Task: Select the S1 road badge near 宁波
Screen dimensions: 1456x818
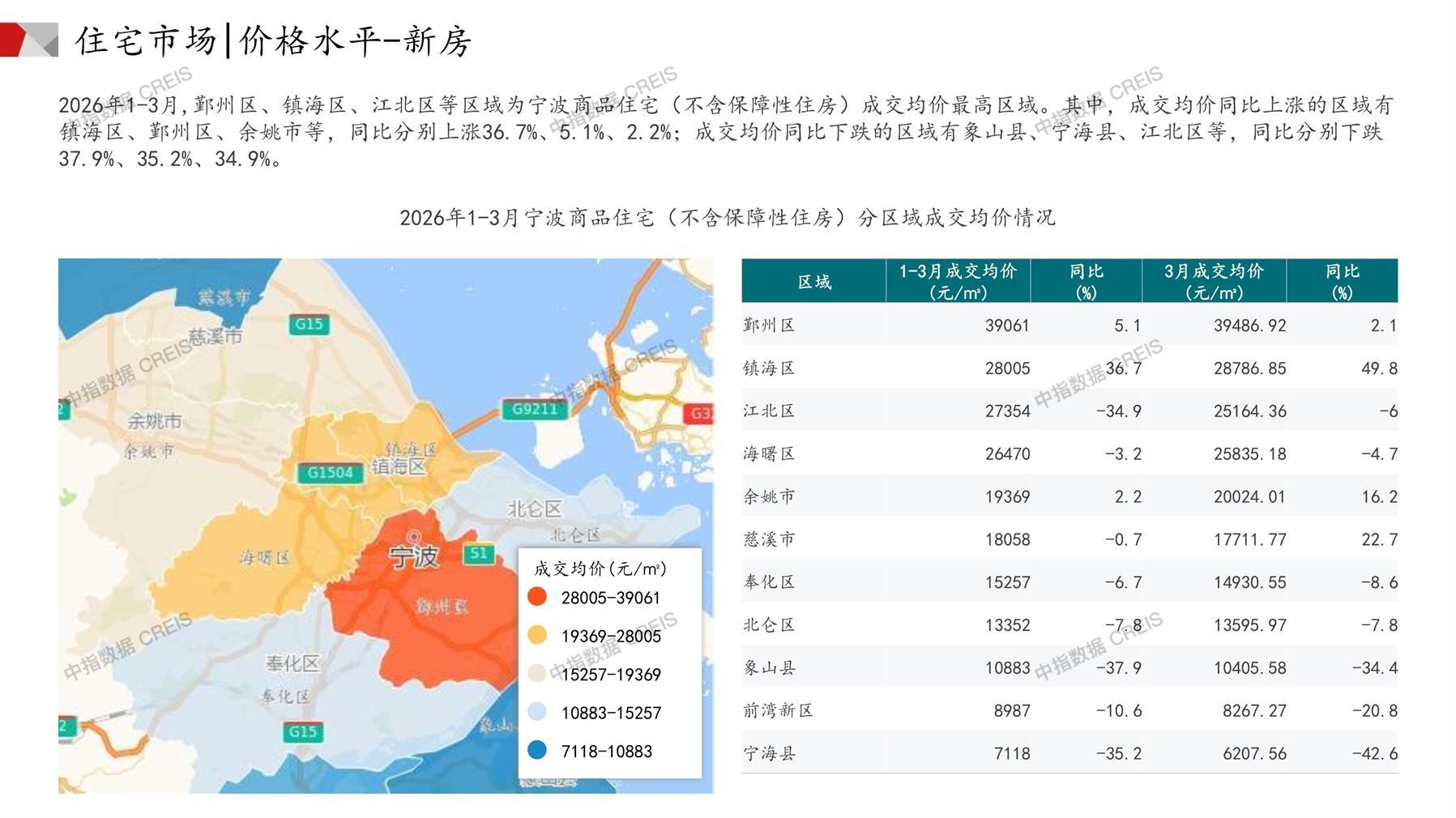Action: tap(478, 553)
